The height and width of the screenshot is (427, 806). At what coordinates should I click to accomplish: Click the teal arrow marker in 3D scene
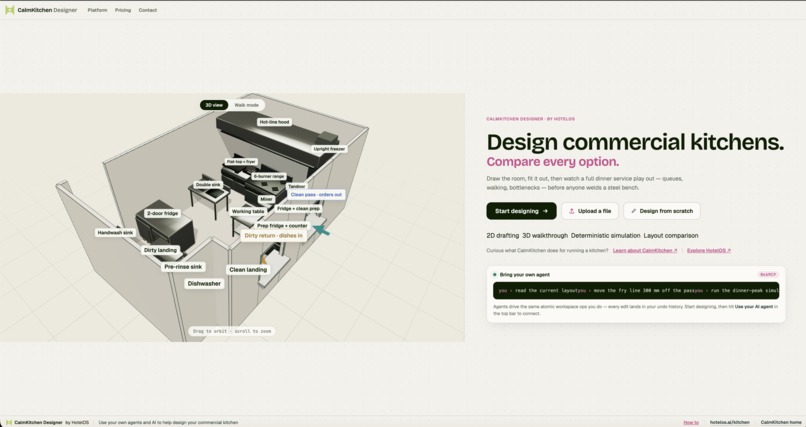pyautogui.click(x=321, y=230)
